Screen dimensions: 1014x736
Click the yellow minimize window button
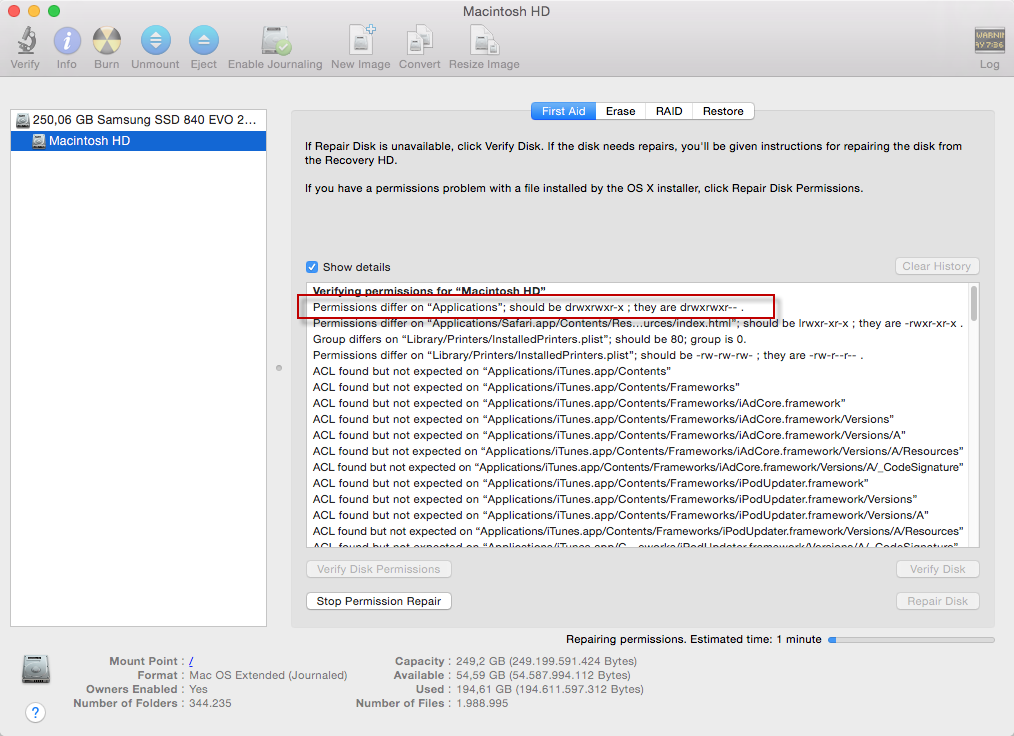click(34, 11)
